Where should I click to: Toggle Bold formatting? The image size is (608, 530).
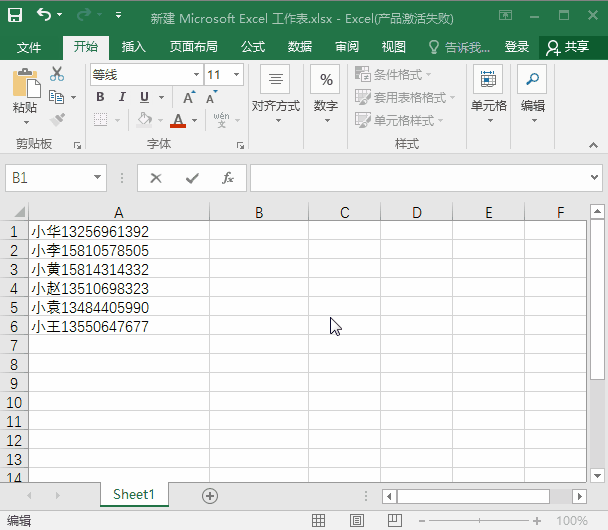coord(100,97)
